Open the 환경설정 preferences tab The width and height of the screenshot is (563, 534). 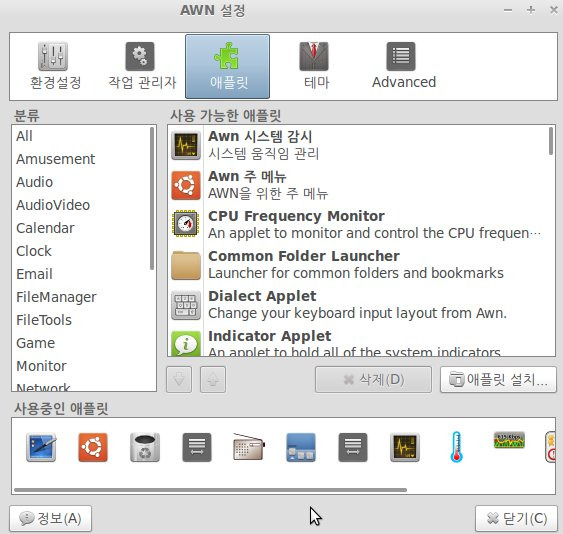coord(55,66)
